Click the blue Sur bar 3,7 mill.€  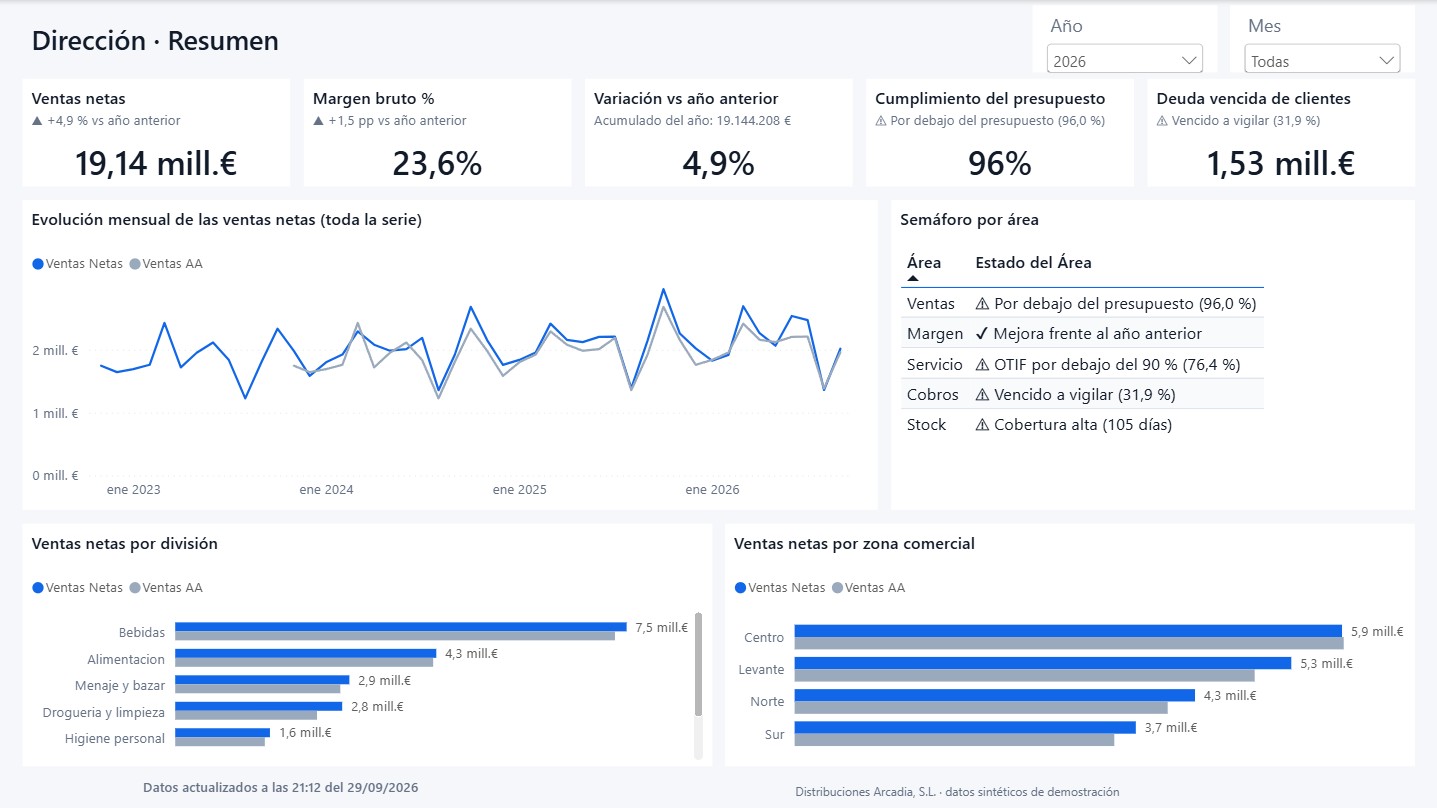pyautogui.click(x=965, y=727)
